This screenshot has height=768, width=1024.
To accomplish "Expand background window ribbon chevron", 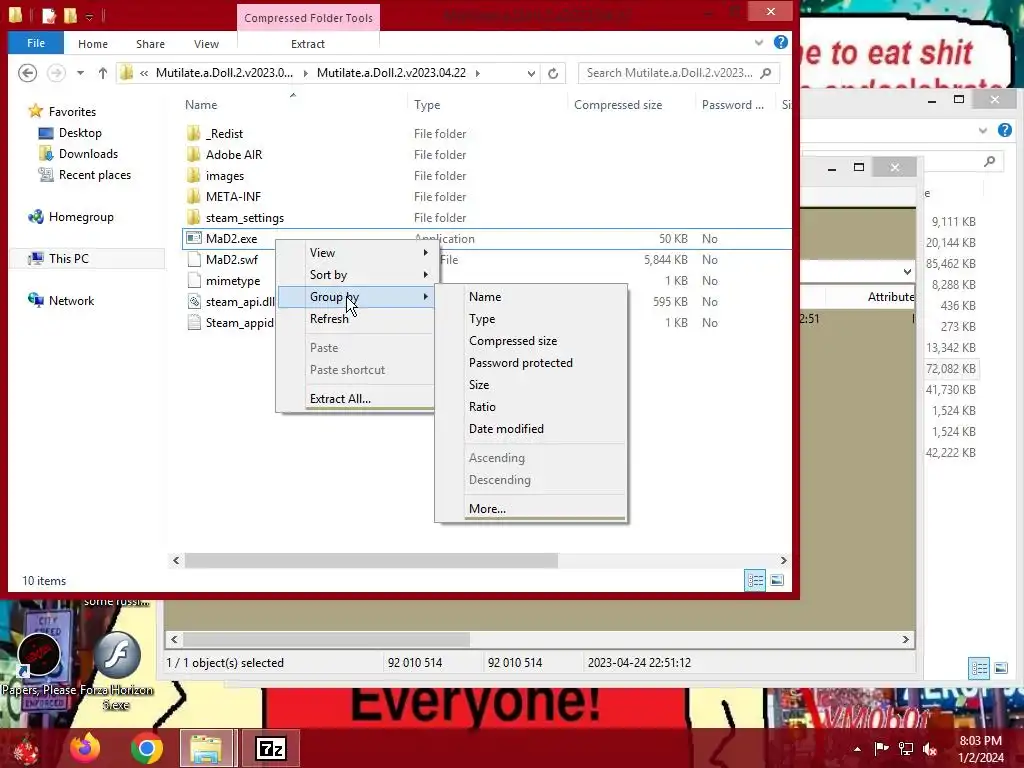I will point(983,130).
